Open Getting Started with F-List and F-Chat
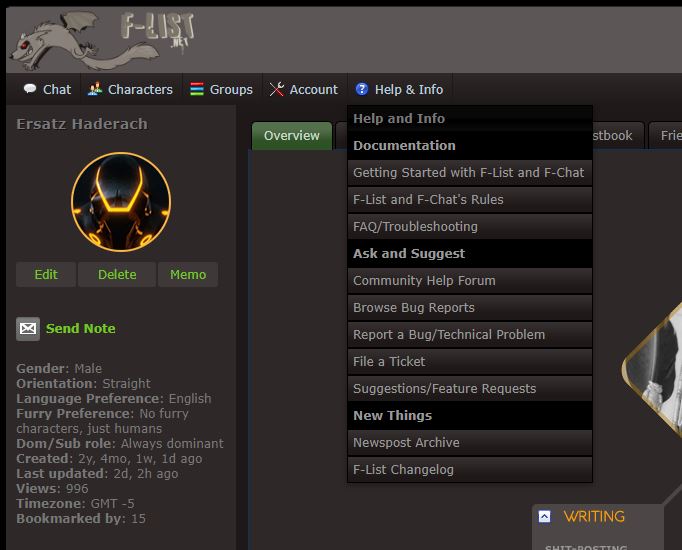The width and height of the screenshot is (682, 550). coord(470,173)
